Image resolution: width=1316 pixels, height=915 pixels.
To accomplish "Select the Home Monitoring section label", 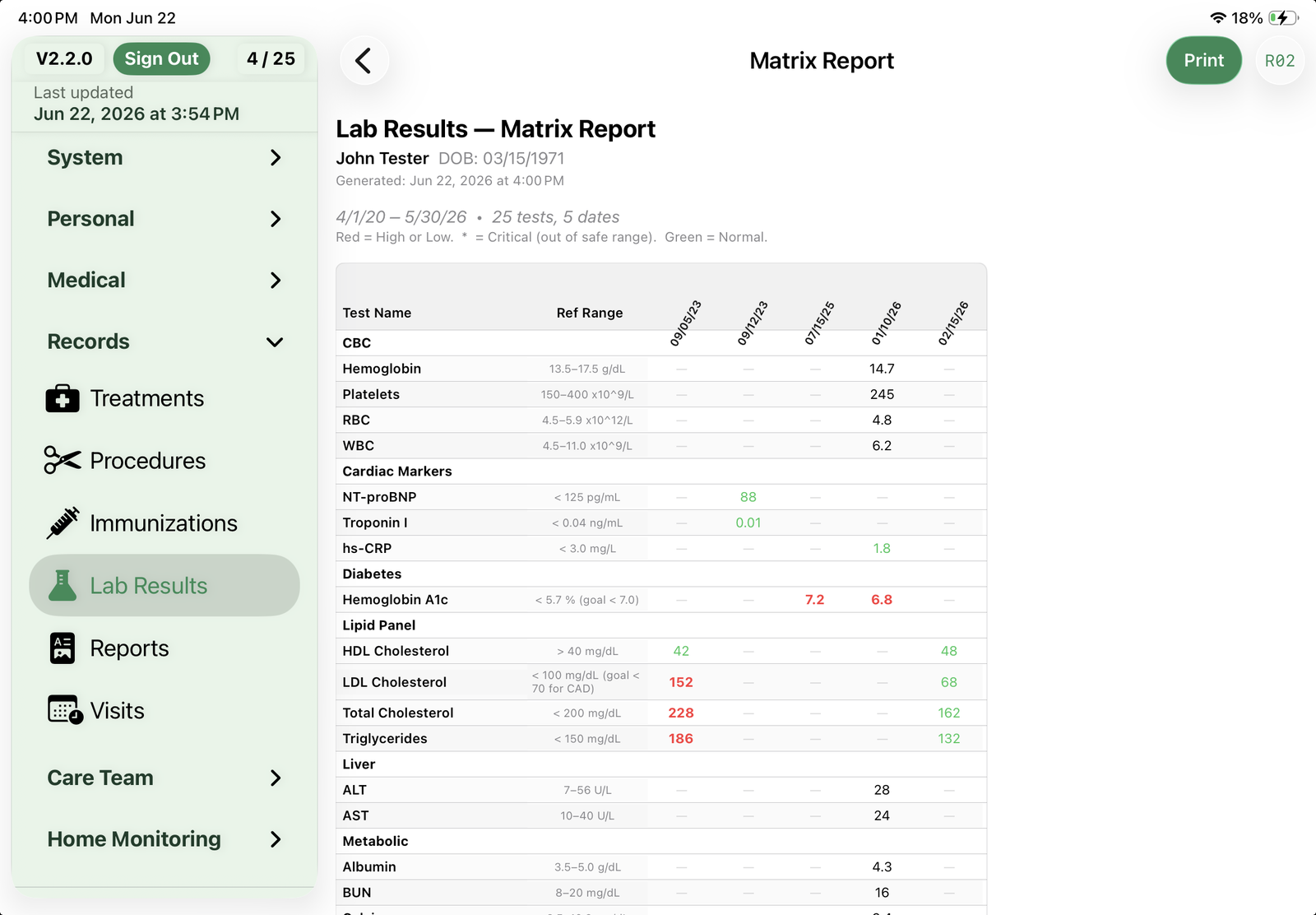I will [x=134, y=839].
